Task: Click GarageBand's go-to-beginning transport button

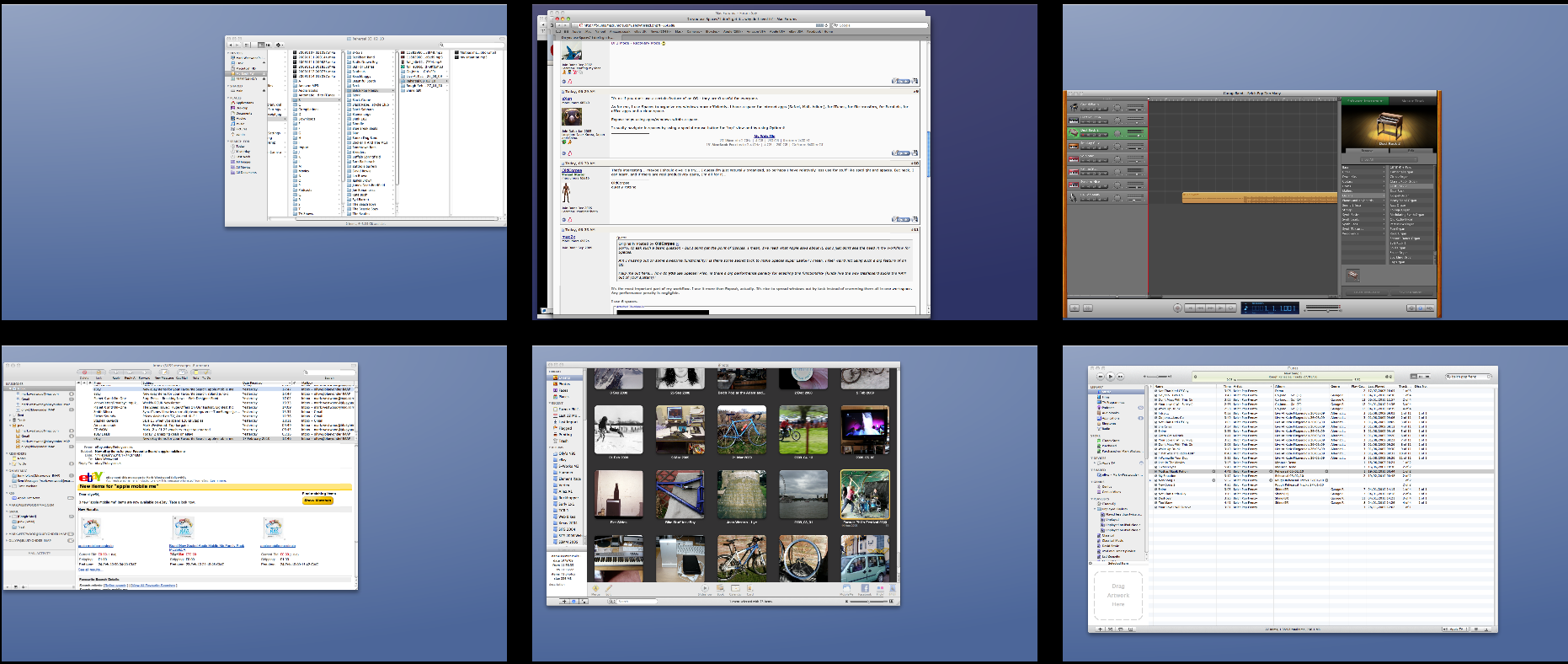Action: click(x=1190, y=308)
